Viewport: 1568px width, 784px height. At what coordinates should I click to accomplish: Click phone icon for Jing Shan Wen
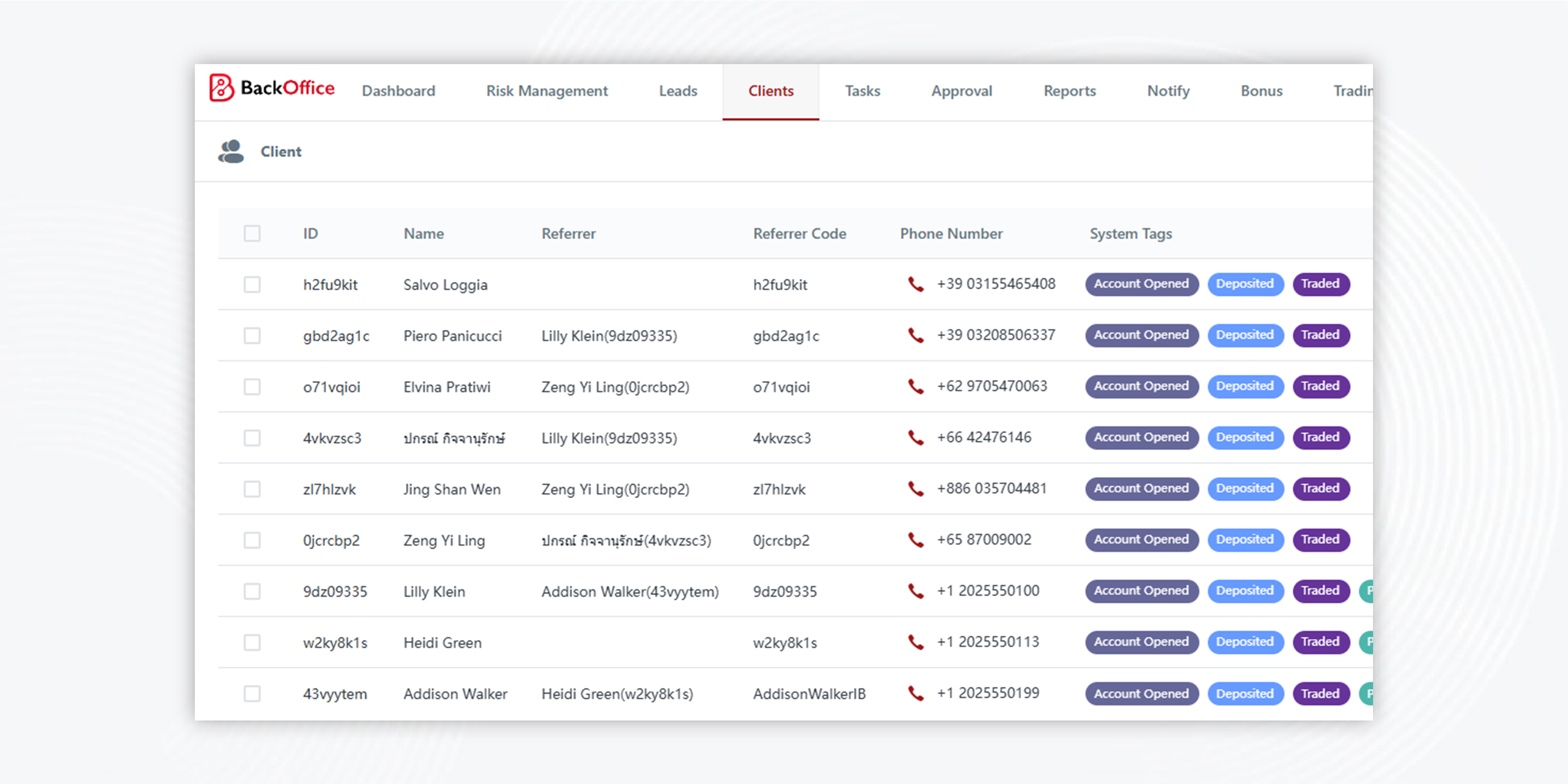(x=916, y=489)
